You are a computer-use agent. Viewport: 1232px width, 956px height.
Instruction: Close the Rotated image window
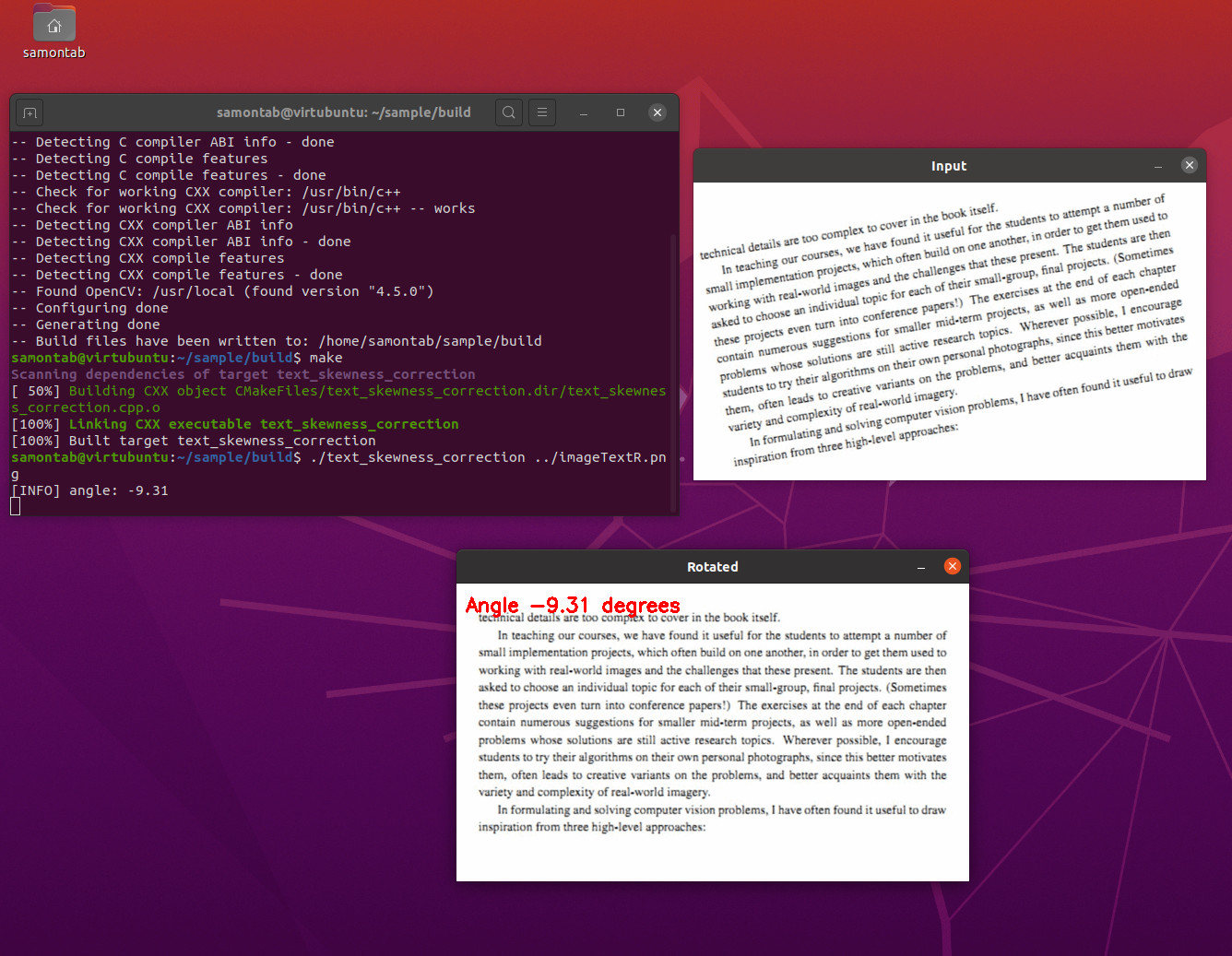coord(952,566)
